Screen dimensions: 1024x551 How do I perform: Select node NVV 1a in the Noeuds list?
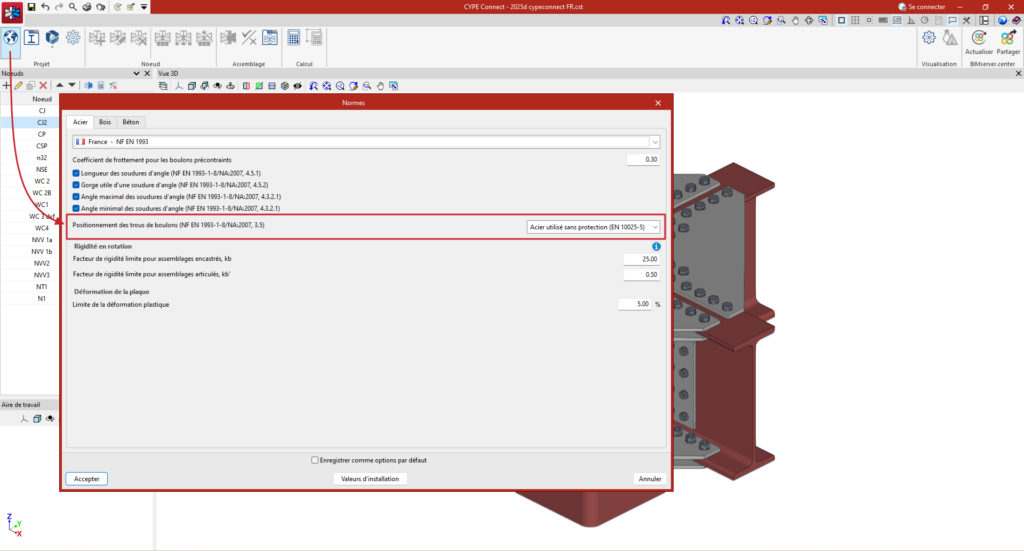coord(42,240)
